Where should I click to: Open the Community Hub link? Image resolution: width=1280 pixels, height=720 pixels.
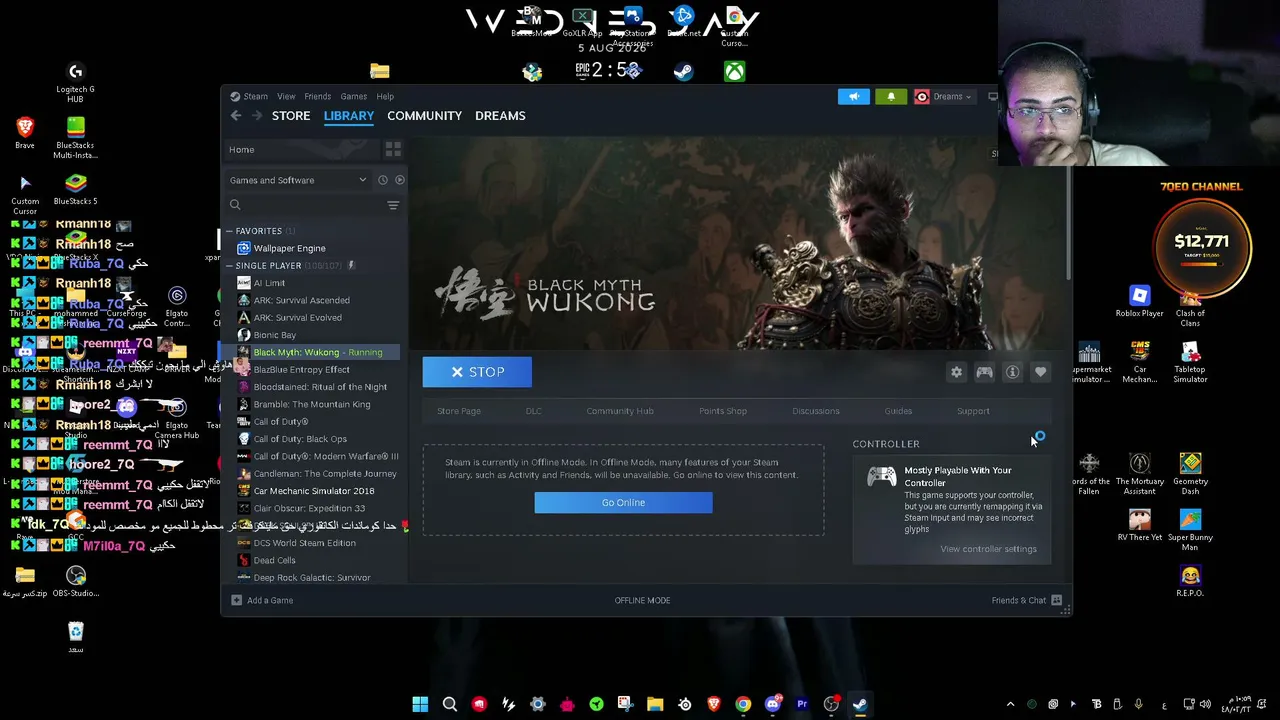(620, 411)
